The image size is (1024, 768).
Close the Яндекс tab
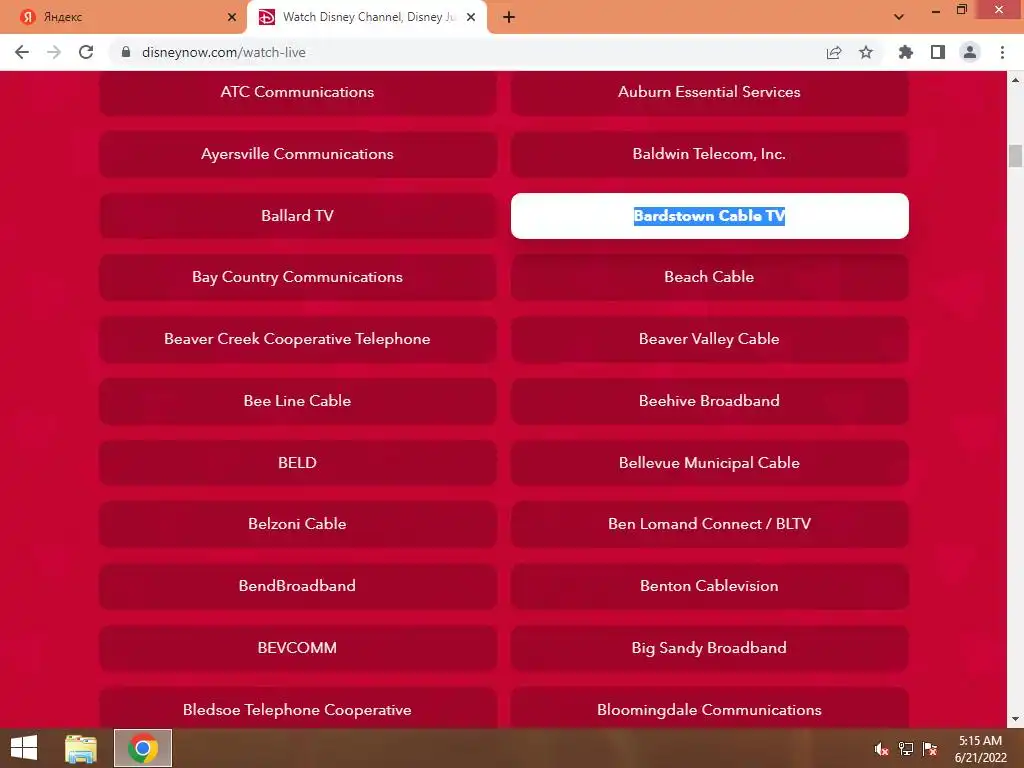(232, 17)
